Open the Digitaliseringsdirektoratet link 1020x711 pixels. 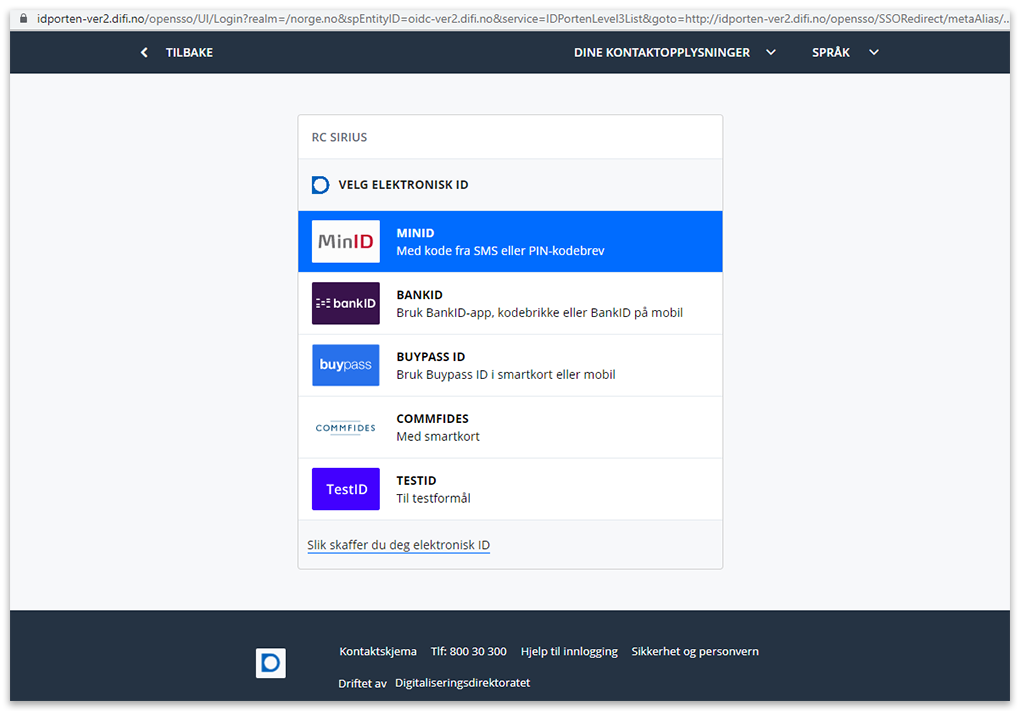click(462, 683)
